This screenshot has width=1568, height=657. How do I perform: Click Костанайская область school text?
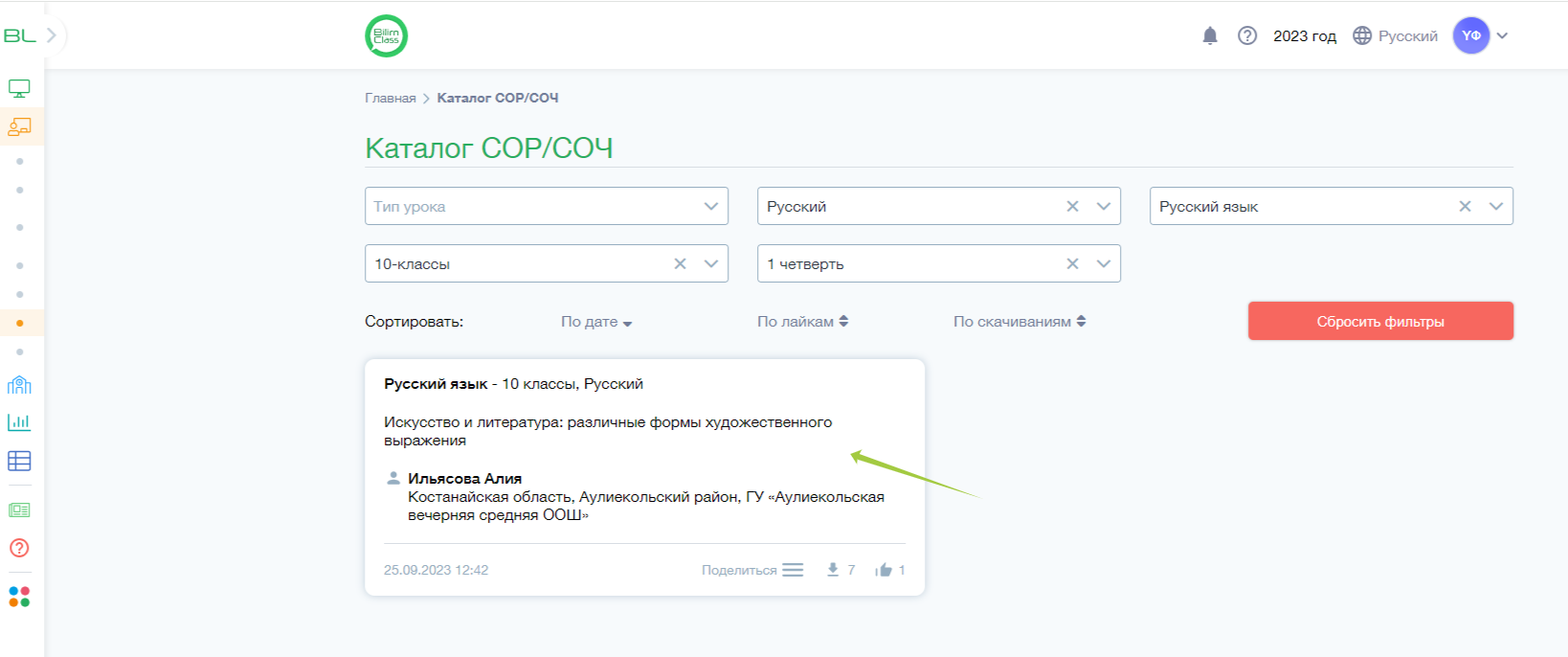[x=646, y=506]
